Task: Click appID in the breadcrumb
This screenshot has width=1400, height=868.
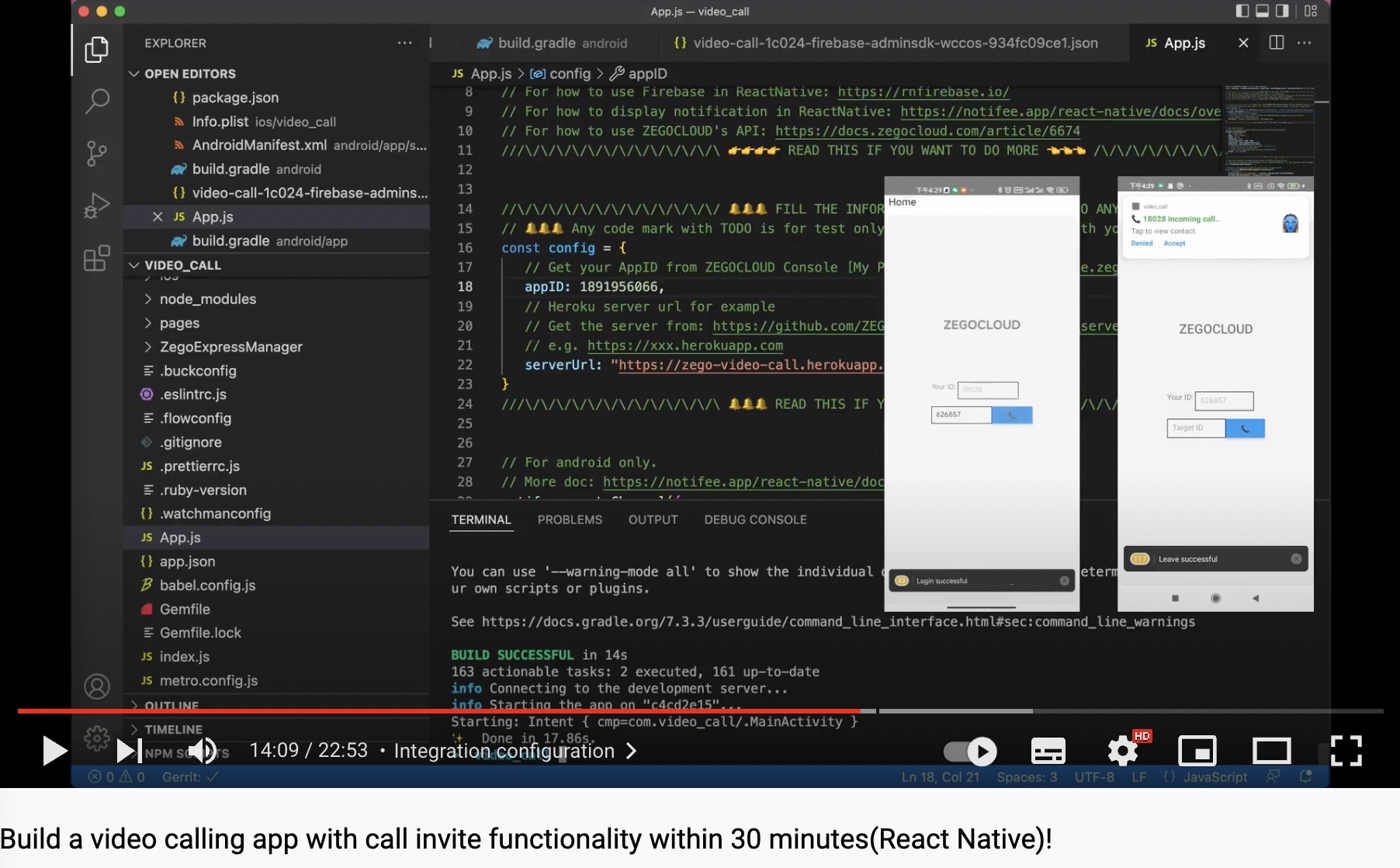Action: [639, 74]
